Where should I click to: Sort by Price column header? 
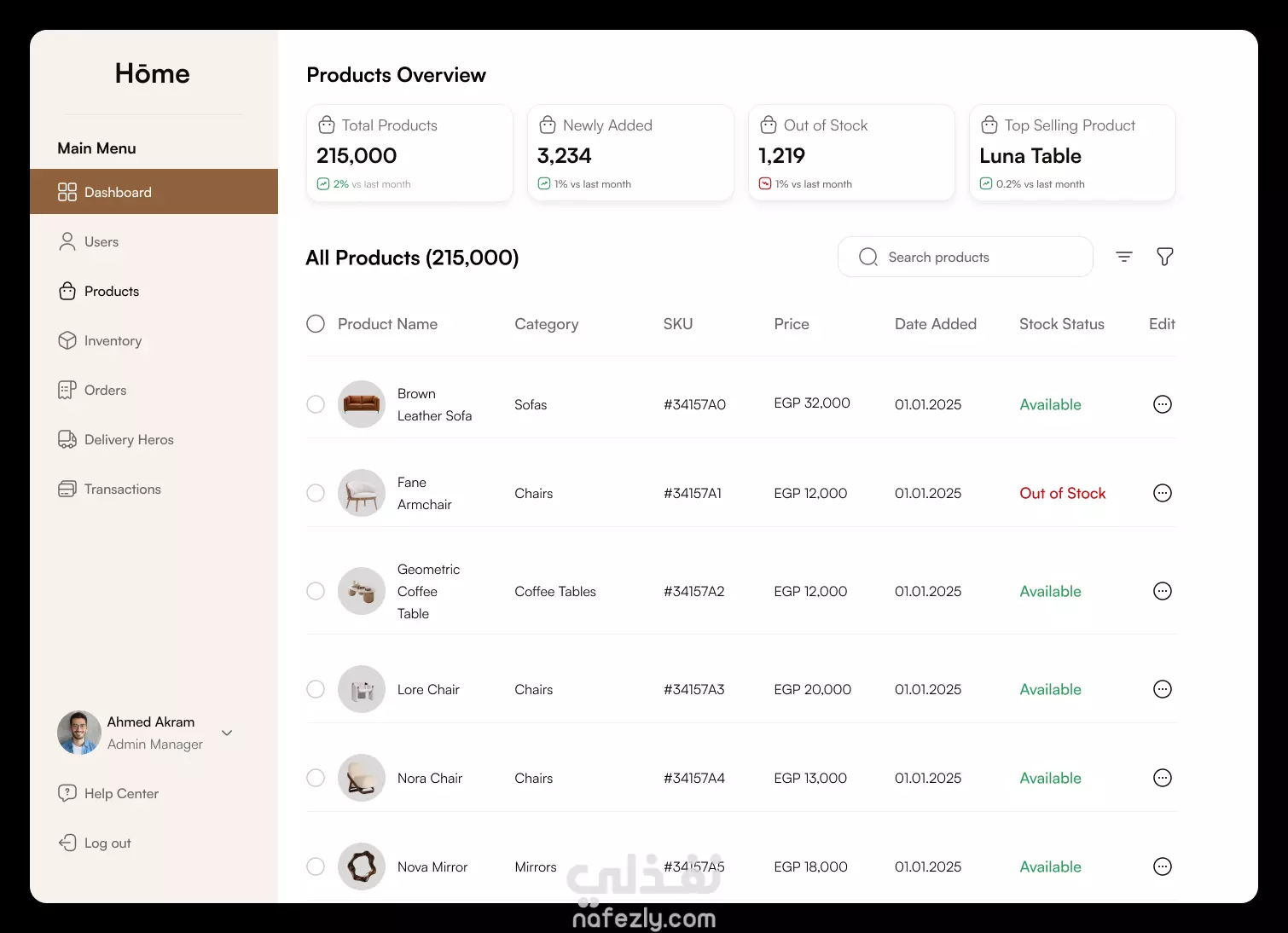click(792, 324)
